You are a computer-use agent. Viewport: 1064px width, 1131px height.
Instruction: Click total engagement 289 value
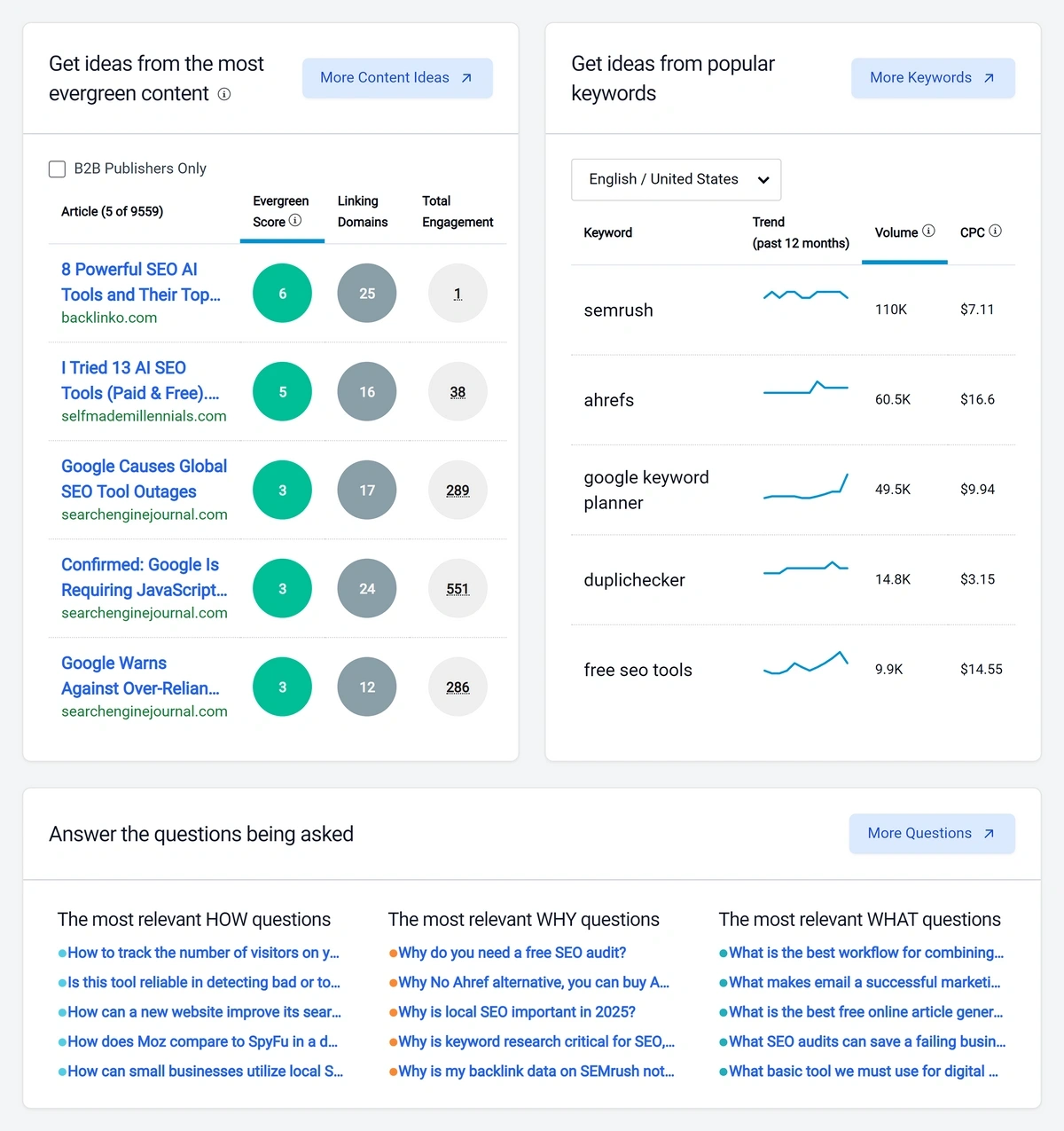tap(458, 491)
